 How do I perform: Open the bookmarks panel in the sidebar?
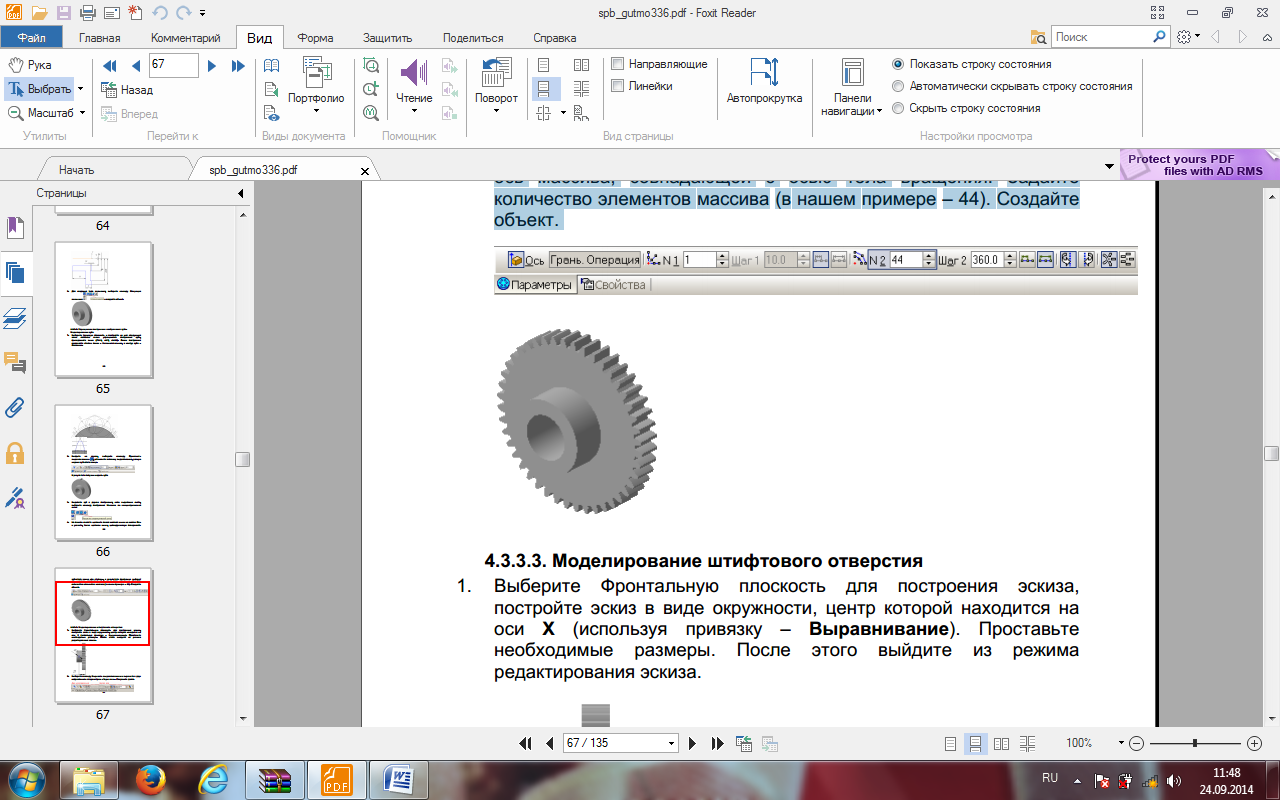coord(15,228)
